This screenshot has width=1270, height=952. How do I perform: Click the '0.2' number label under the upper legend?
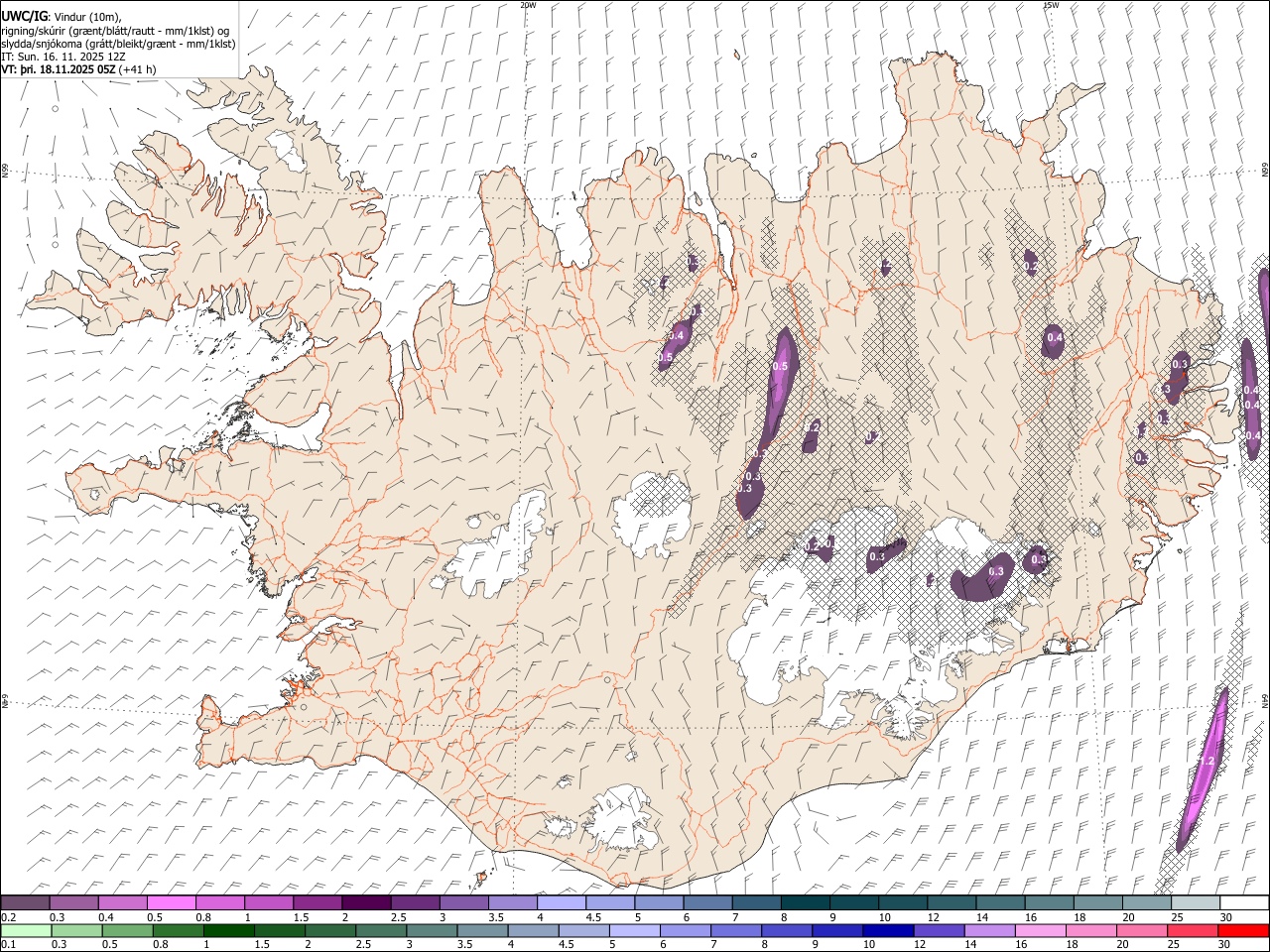click(x=8, y=917)
